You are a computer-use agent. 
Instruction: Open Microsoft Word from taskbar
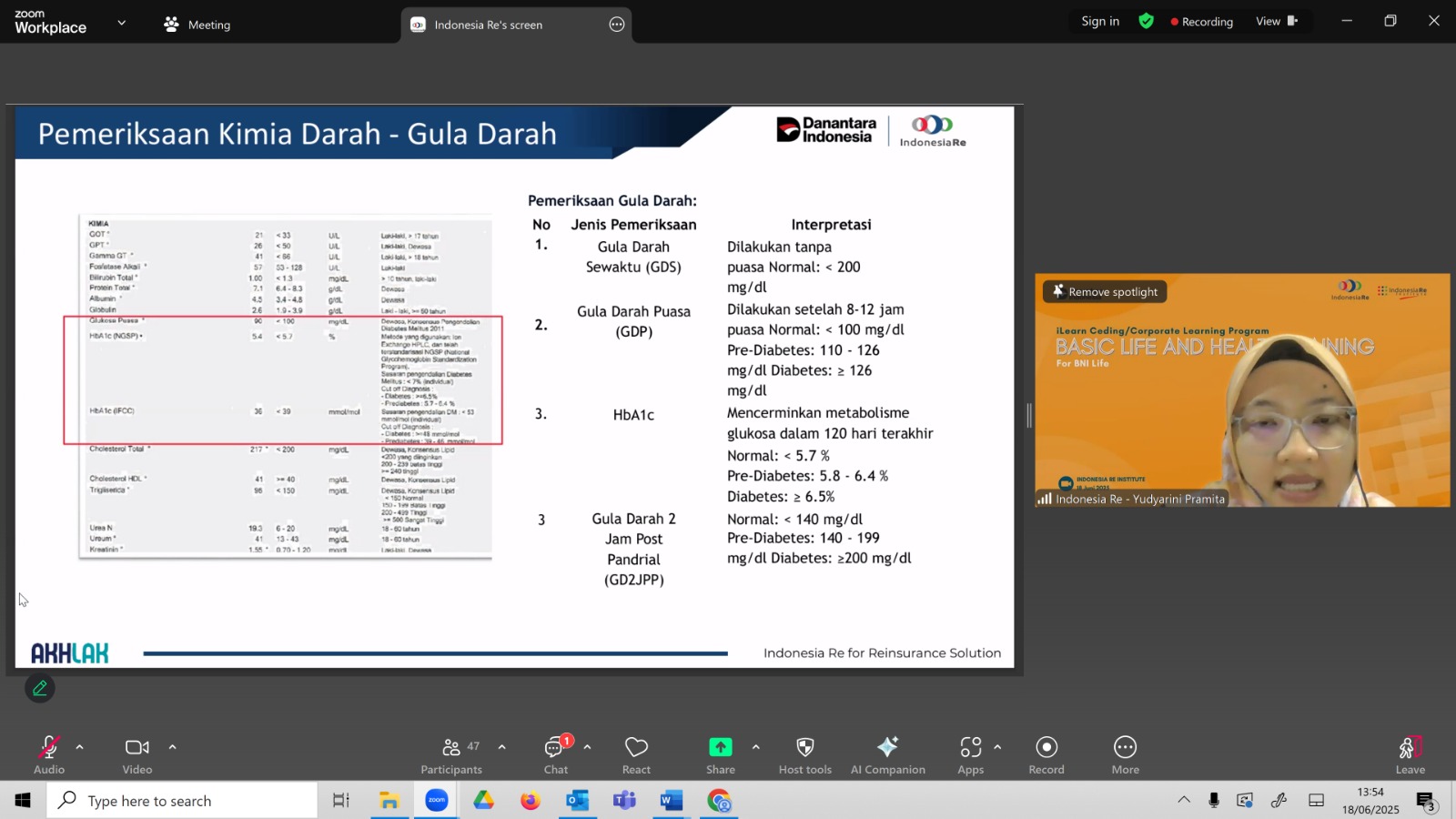pos(672,800)
